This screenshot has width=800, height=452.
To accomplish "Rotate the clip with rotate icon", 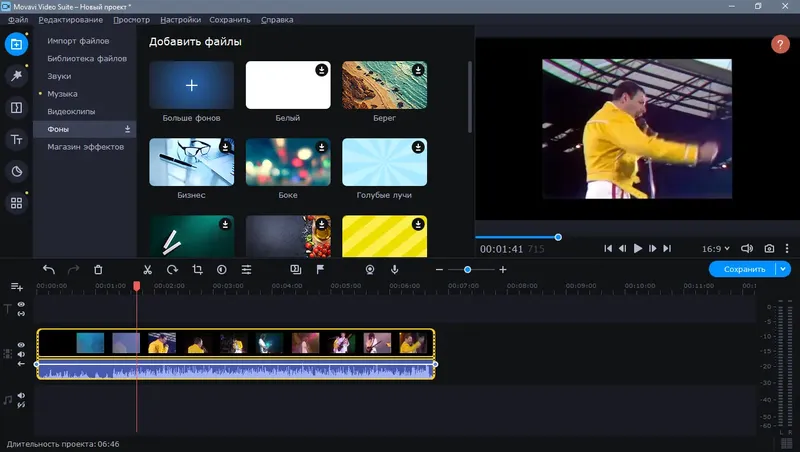I will click(172, 269).
